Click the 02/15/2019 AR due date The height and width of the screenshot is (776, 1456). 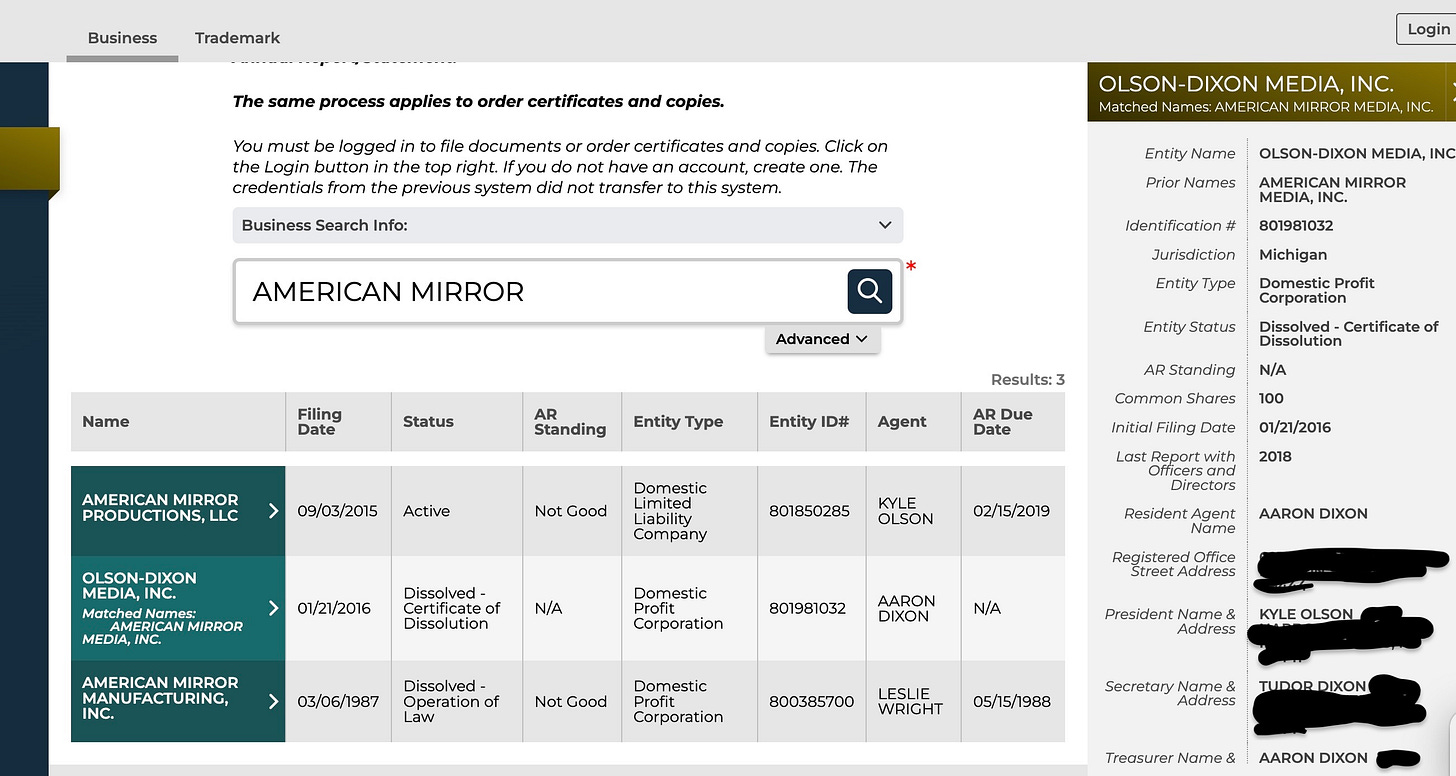[1011, 511]
